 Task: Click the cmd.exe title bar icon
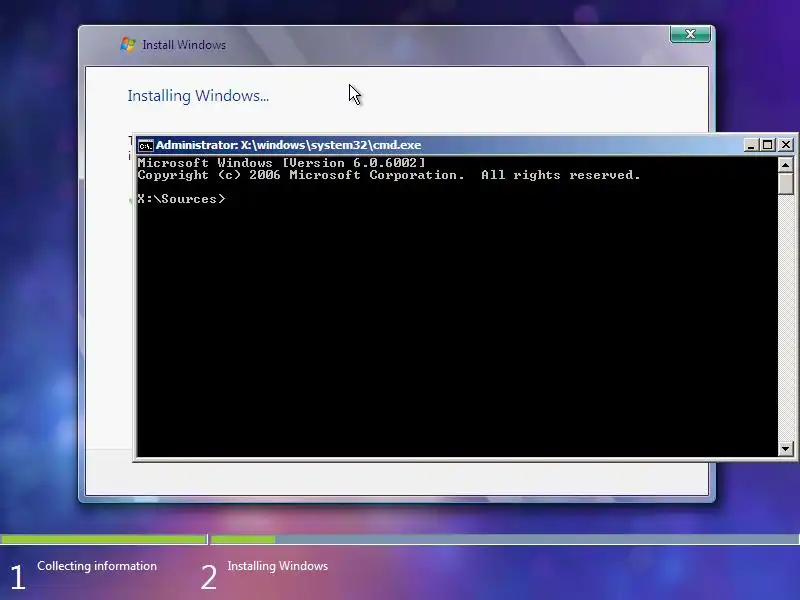pos(145,145)
